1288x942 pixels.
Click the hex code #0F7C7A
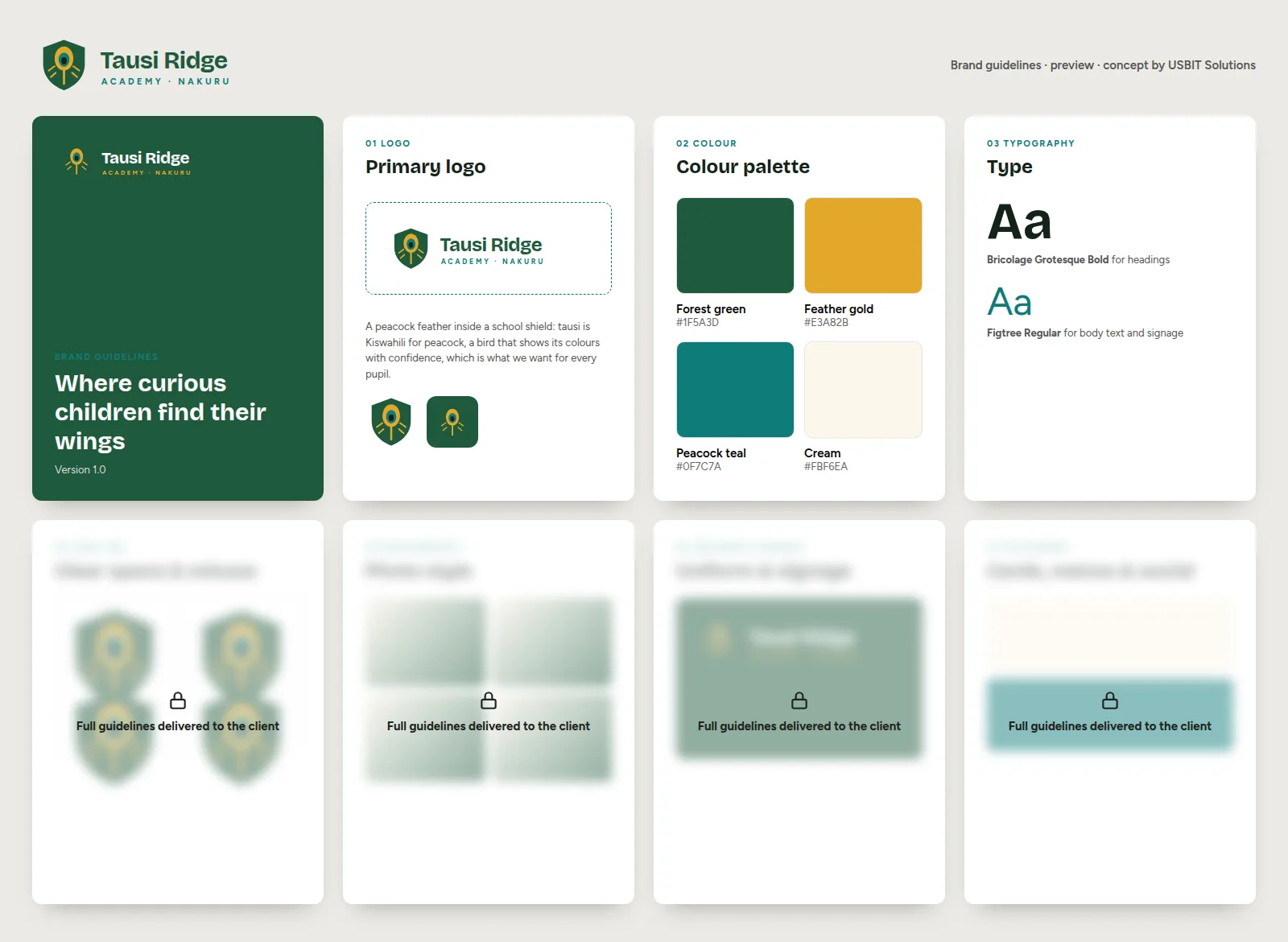click(699, 466)
